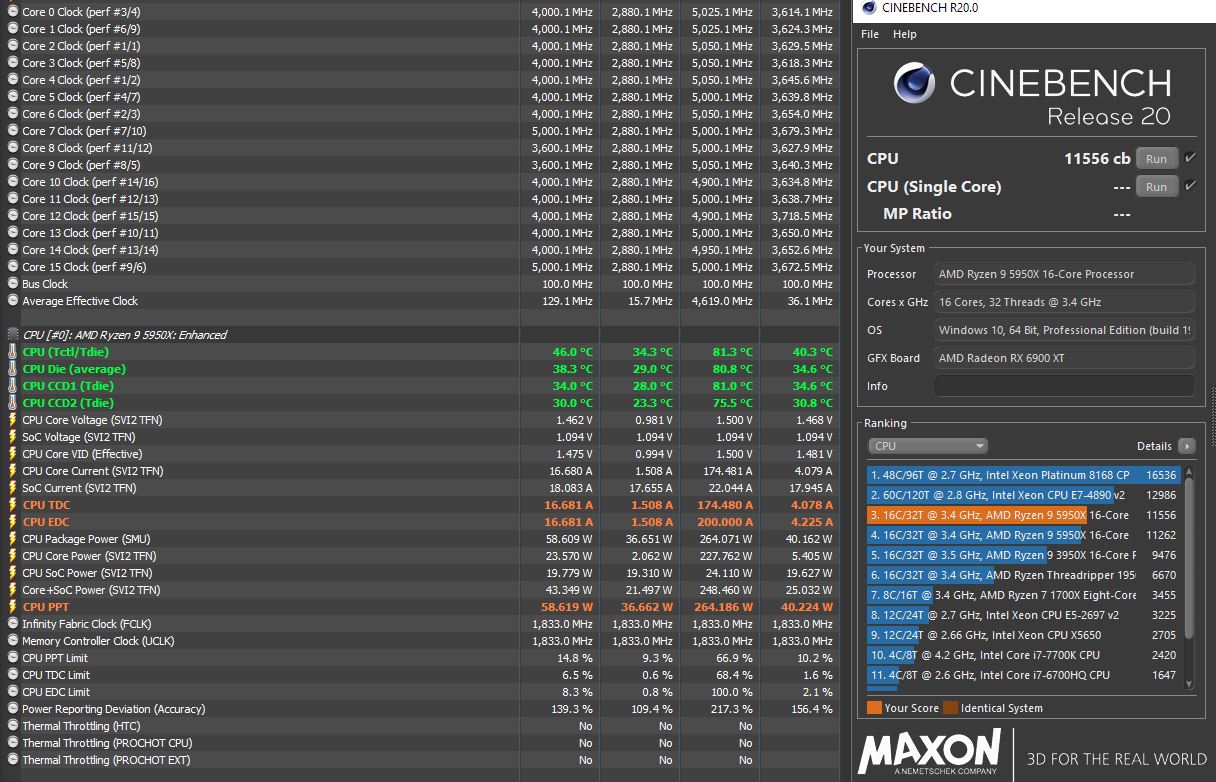The width and height of the screenshot is (1216, 782).
Task: Click the CPU PPT lightning icon
Action: point(13,607)
